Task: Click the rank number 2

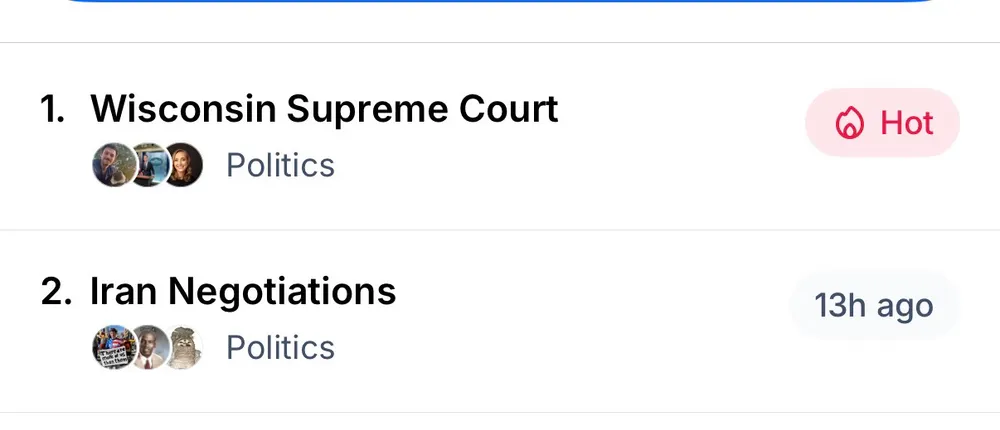Action: click(x=54, y=291)
